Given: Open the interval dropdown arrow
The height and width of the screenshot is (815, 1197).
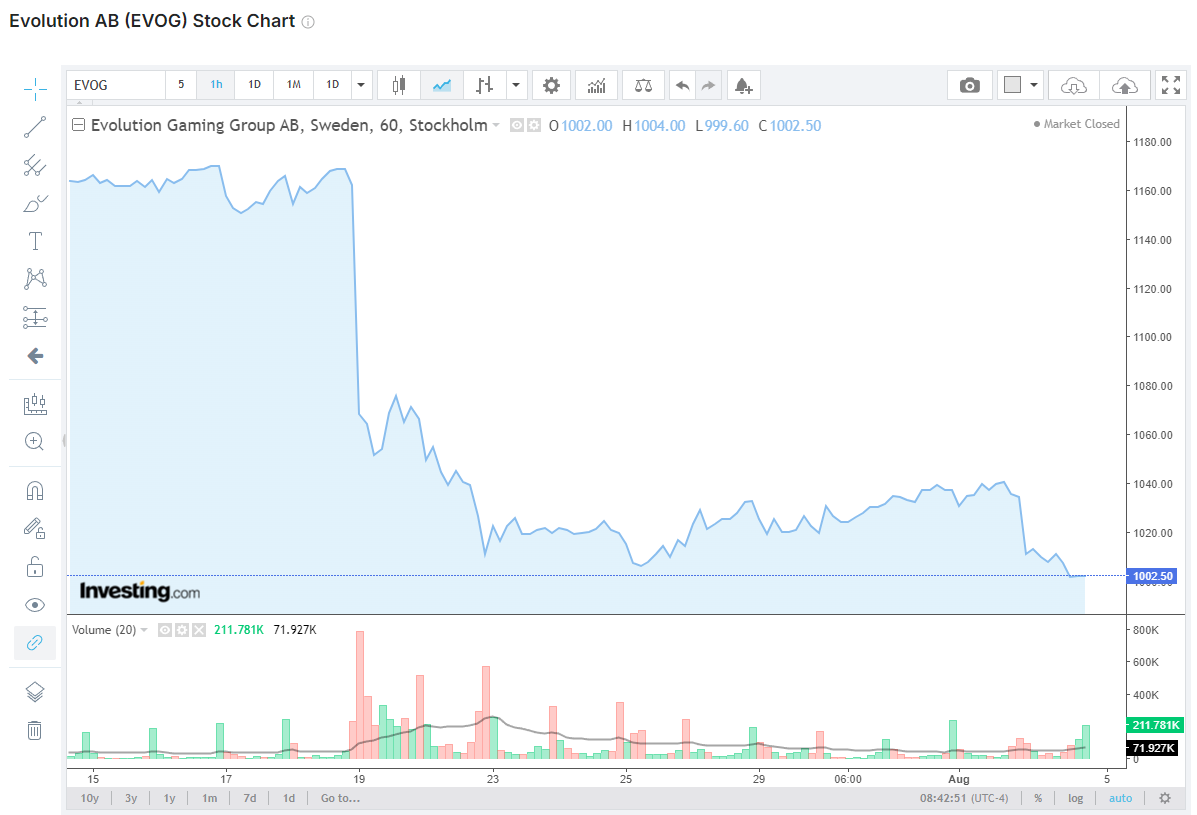Looking at the screenshot, I should pos(361,85).
